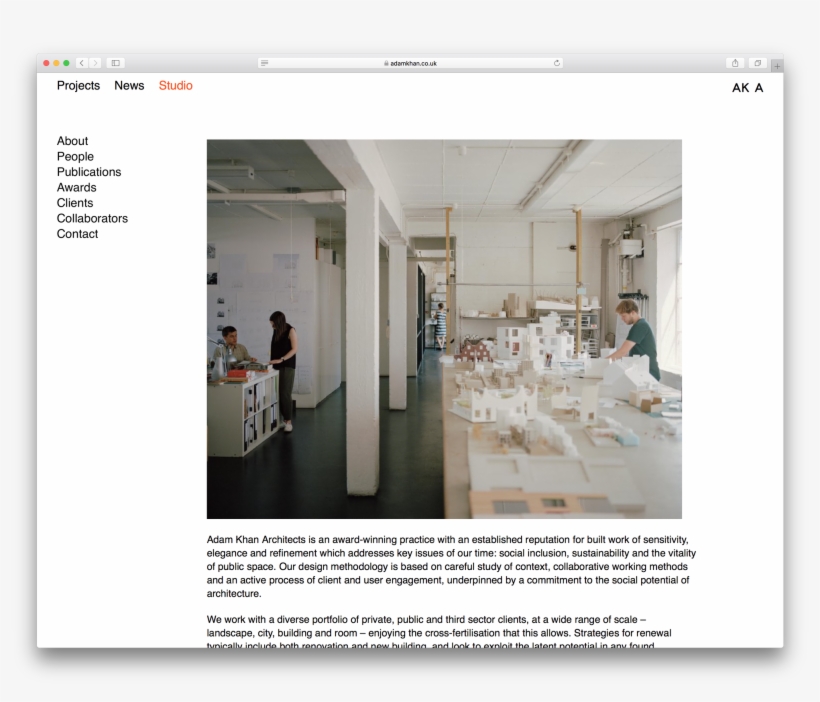This screenshot has height=702, width=820.
Task: Show all tabs overview icon
Action: (x=758, y=63)
